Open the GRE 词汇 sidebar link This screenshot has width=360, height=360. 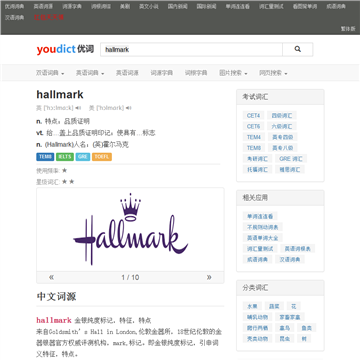click(x=291, y=159)
